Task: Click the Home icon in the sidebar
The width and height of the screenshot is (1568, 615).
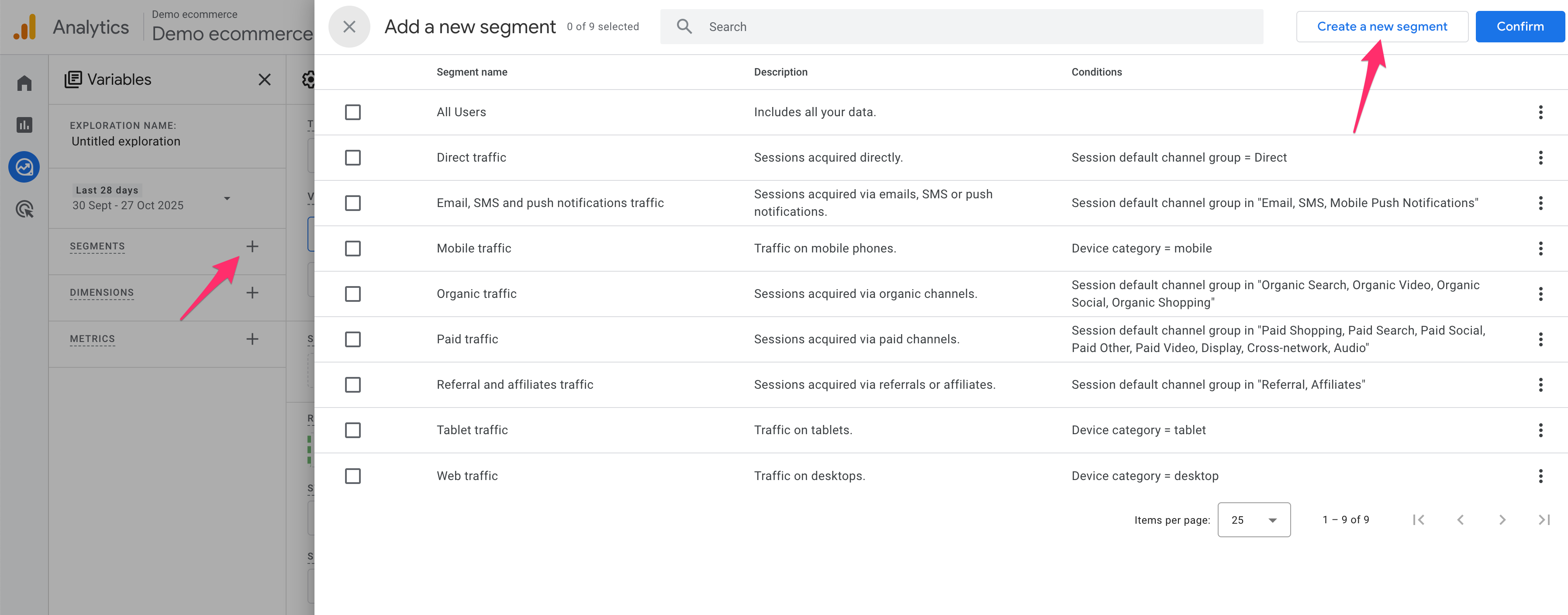Action: pos(24,83)
